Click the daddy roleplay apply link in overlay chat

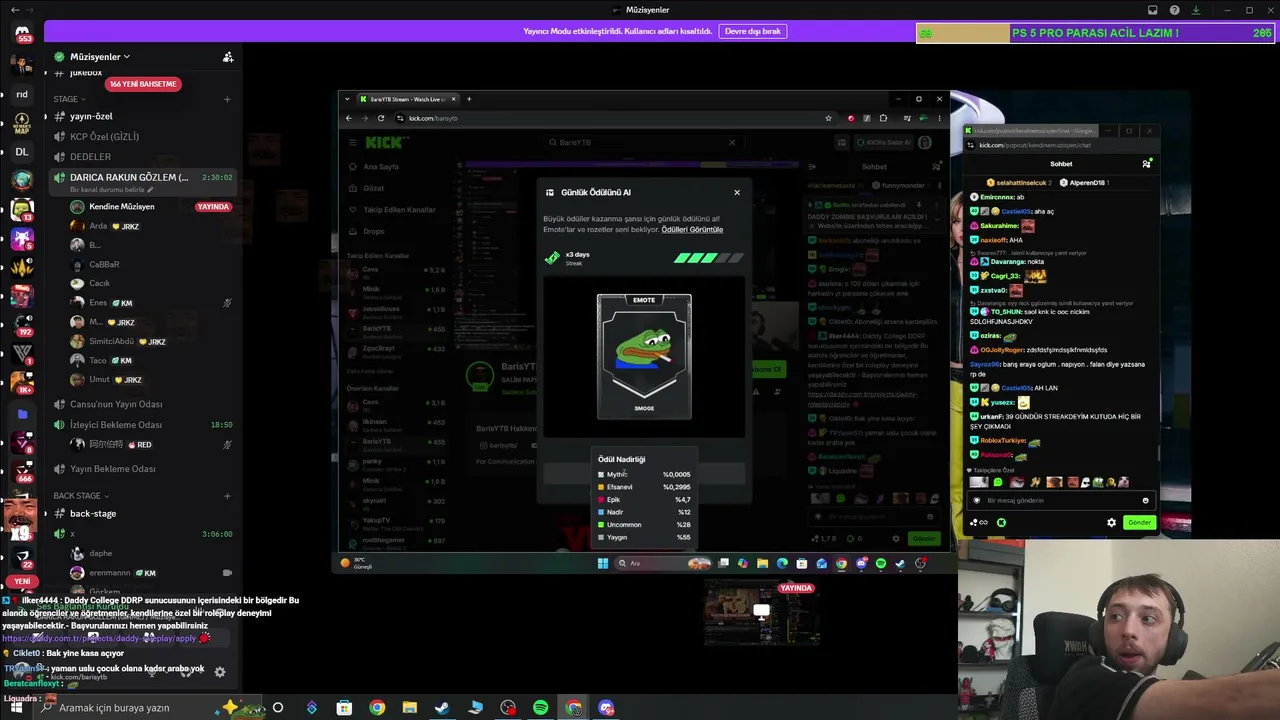99,638
